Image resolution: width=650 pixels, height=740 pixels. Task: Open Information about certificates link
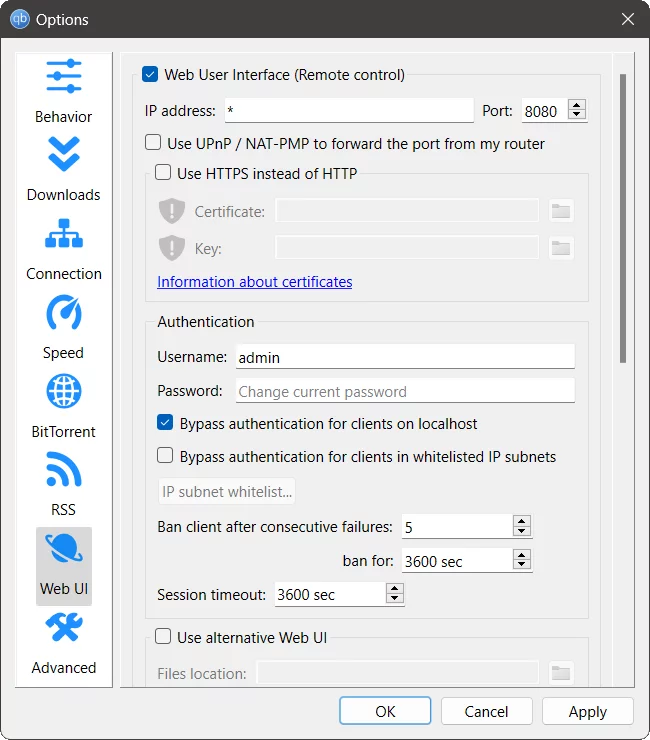click(x=255, y=282)
